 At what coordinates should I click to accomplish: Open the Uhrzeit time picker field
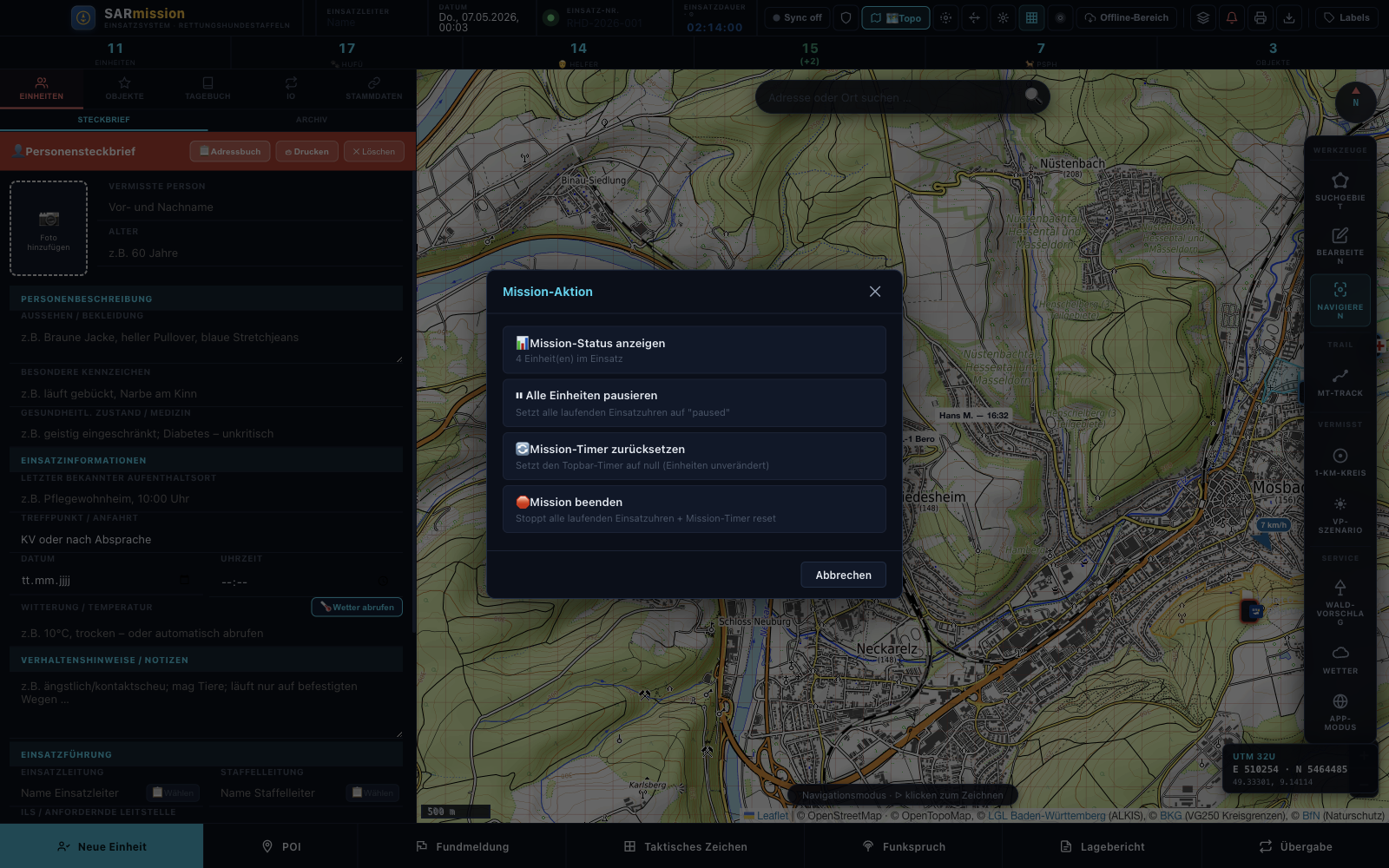coord(307,581)
